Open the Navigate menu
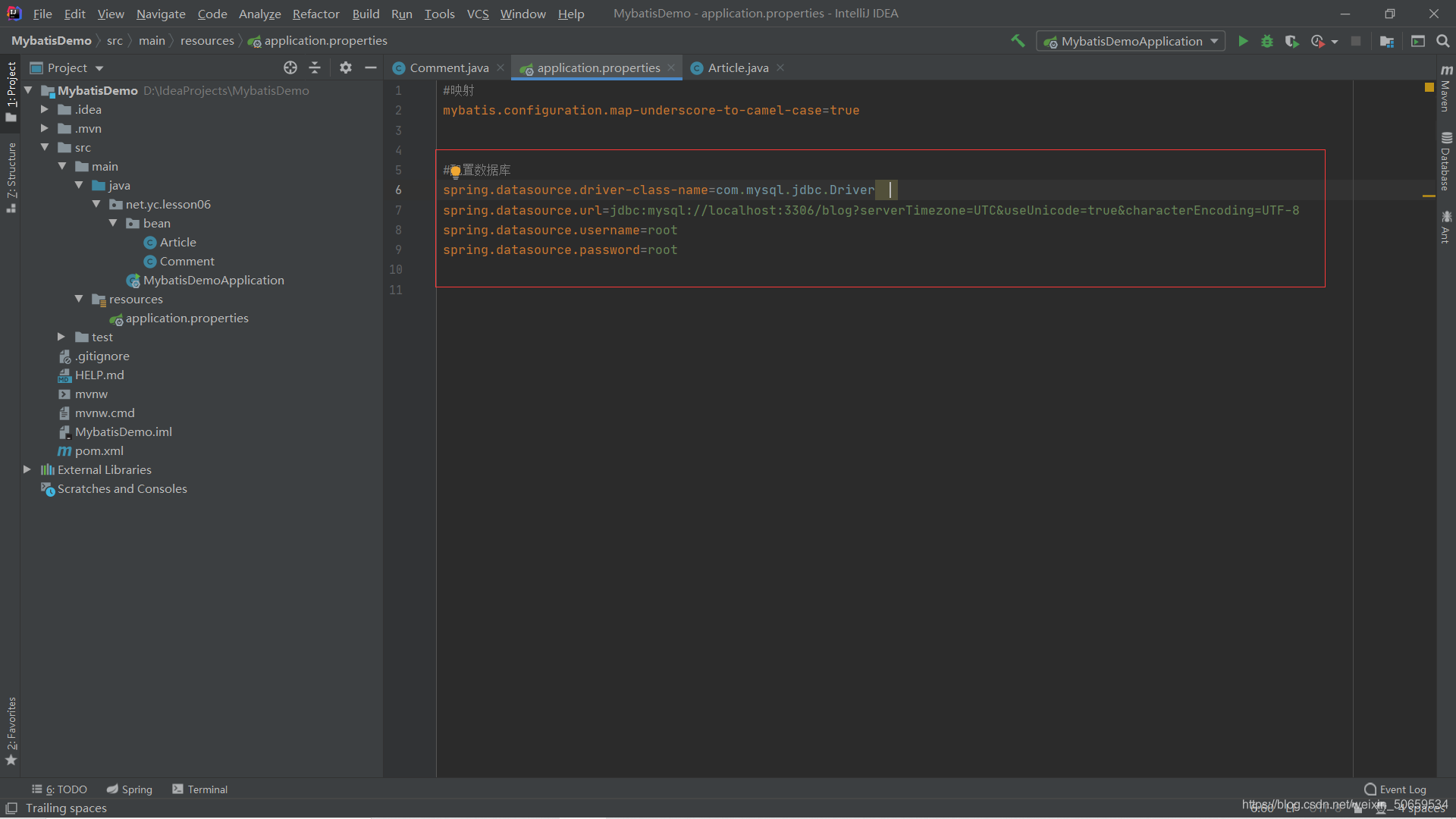The height and width of the screenshot is (819, 1456). [x=159, y=13]
